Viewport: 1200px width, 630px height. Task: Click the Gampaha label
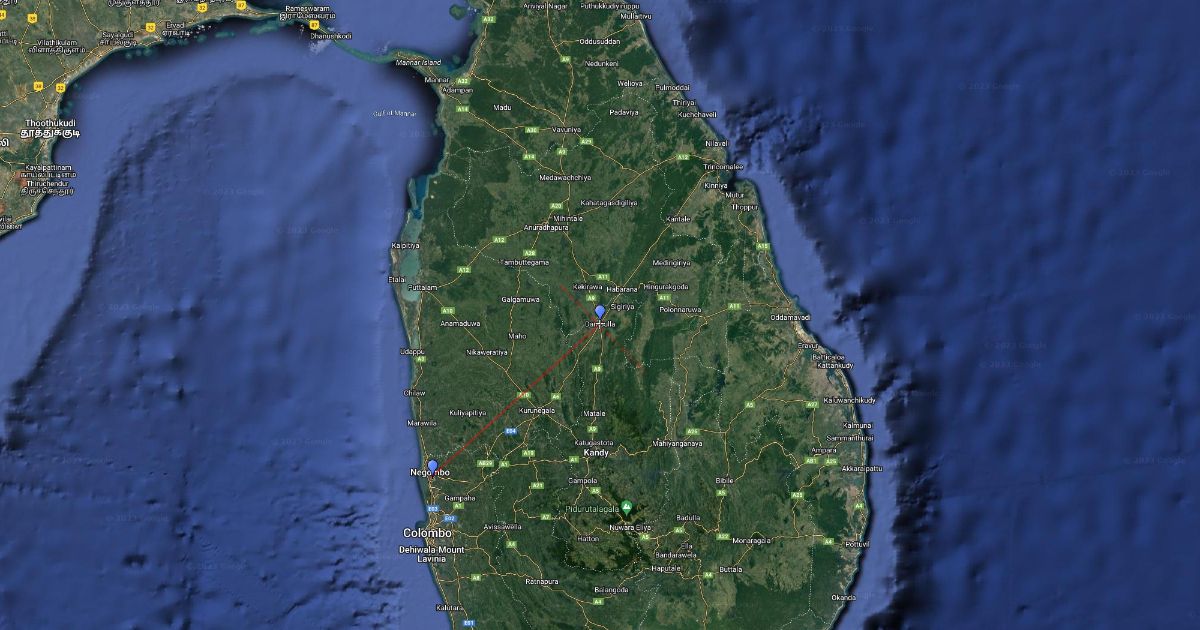459,497
